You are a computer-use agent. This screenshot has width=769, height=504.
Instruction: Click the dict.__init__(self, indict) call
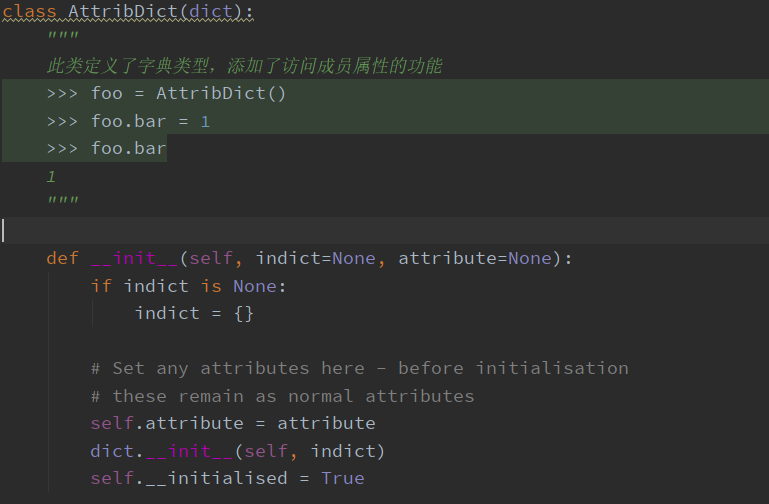237,451
